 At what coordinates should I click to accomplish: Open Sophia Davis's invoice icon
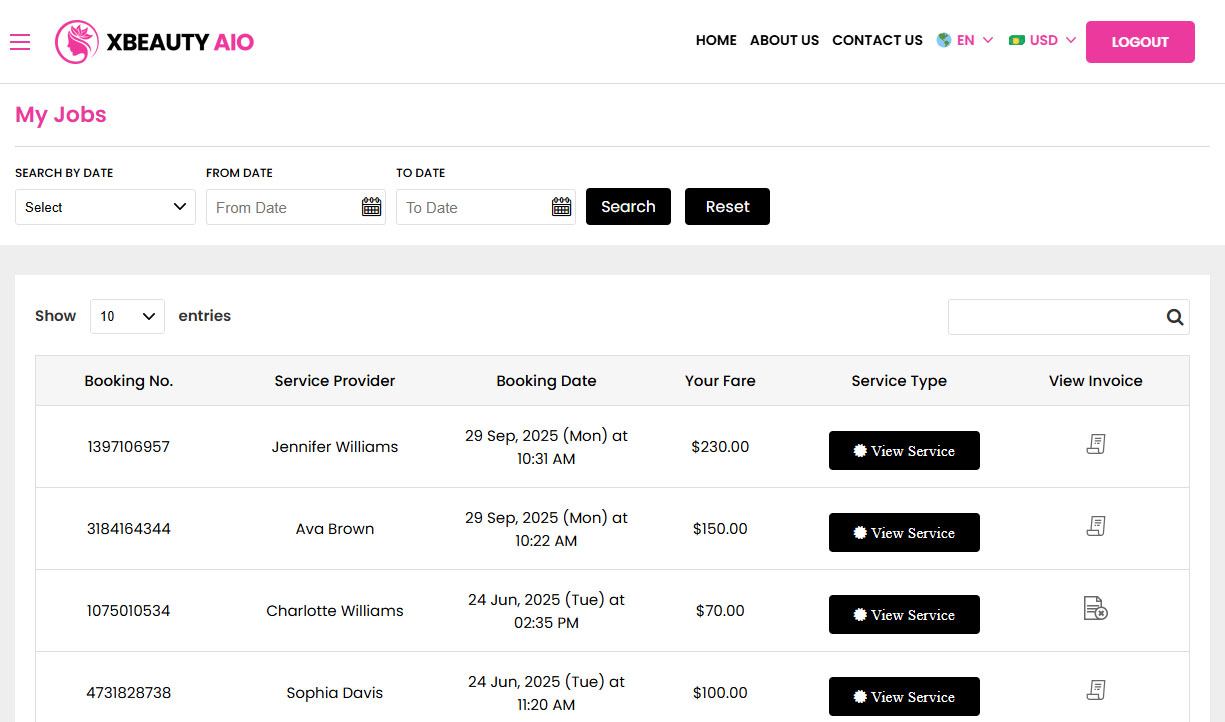(1095, 689)
